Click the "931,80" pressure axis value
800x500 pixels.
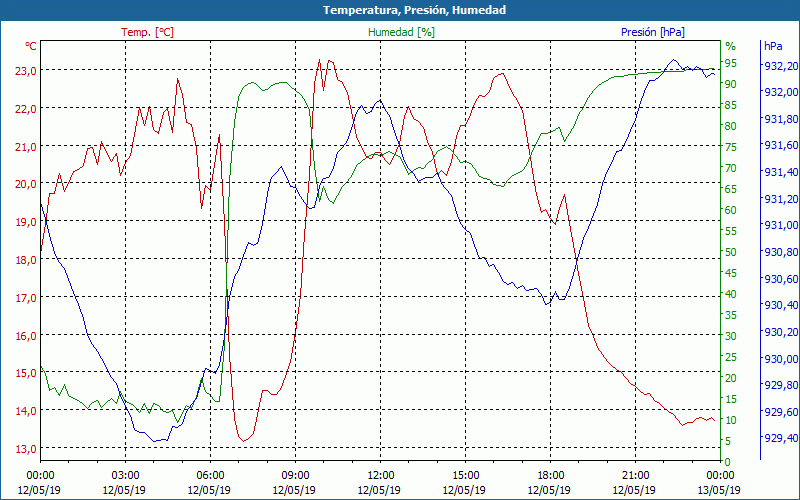click(x=779, y=119)
